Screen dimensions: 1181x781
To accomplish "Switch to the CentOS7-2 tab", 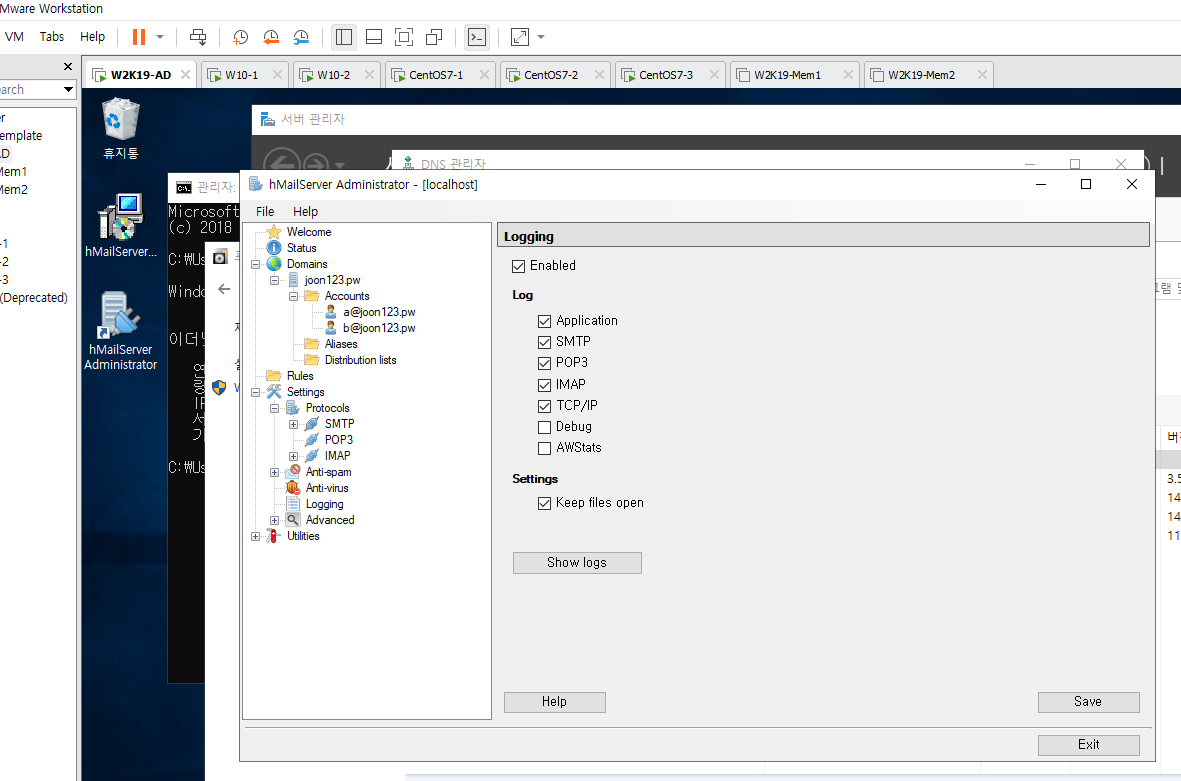I will click(x=553, y=75).
